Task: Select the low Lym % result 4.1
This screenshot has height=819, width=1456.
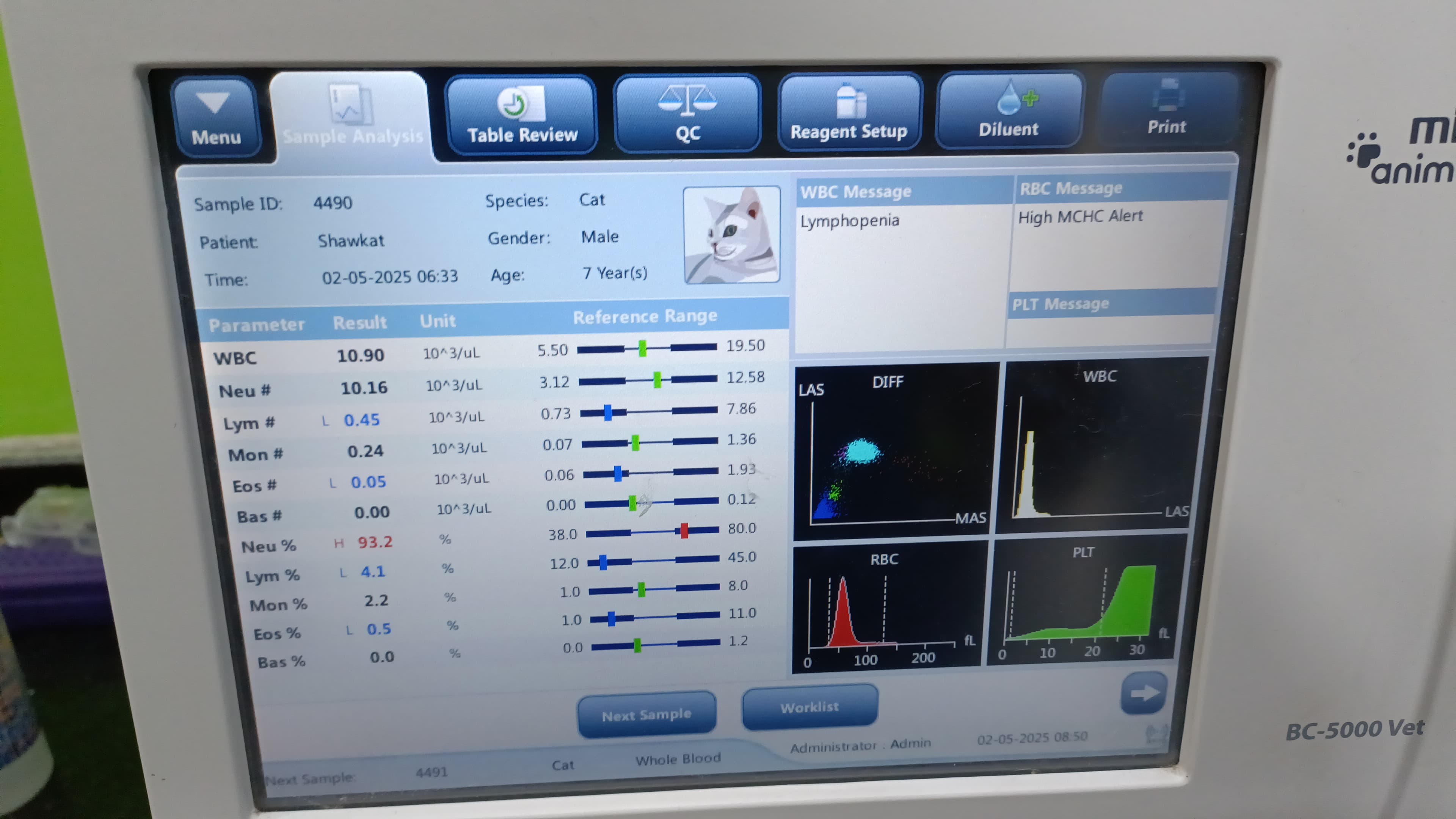Action: pyautogui.click(x=373, y=571)
